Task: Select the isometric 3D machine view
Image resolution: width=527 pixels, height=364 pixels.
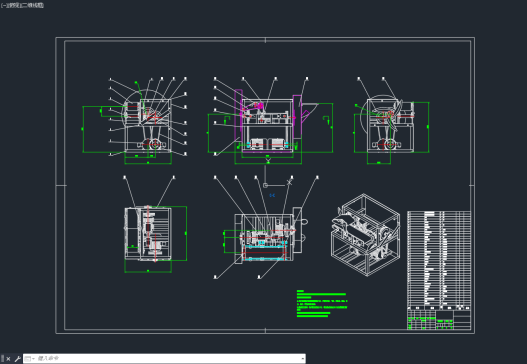Action: point(365,235)
